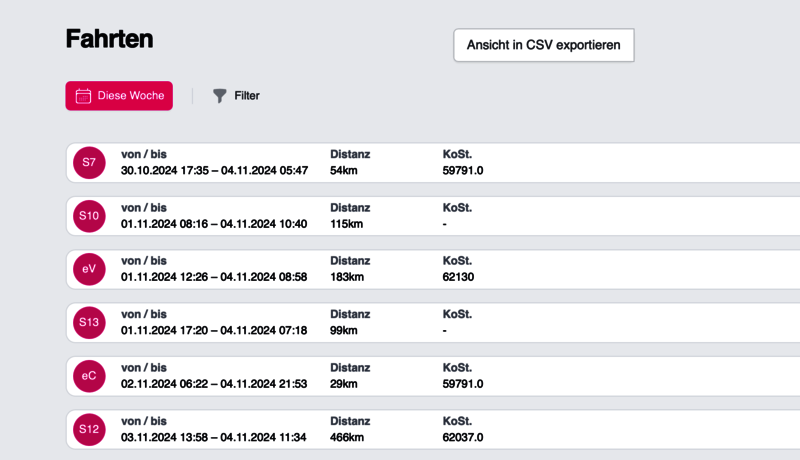Click the calendar icon in Diese Woche
The image size is (800, 460).
(x=84, y=96)
